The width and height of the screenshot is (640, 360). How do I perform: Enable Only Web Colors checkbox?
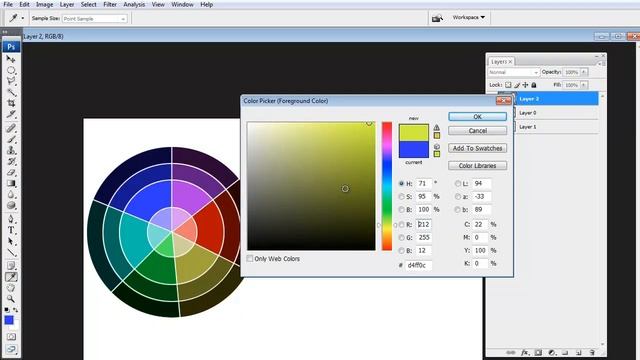click(250, 259)
